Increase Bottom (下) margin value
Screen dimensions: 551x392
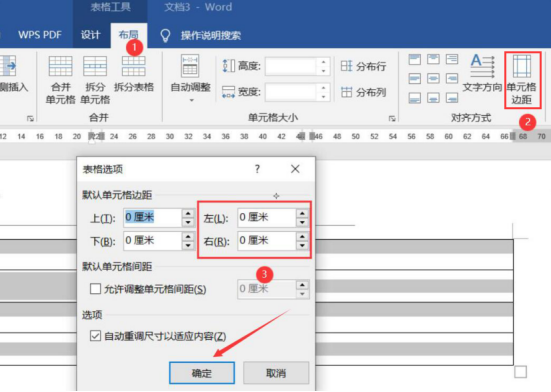point(188,236)
